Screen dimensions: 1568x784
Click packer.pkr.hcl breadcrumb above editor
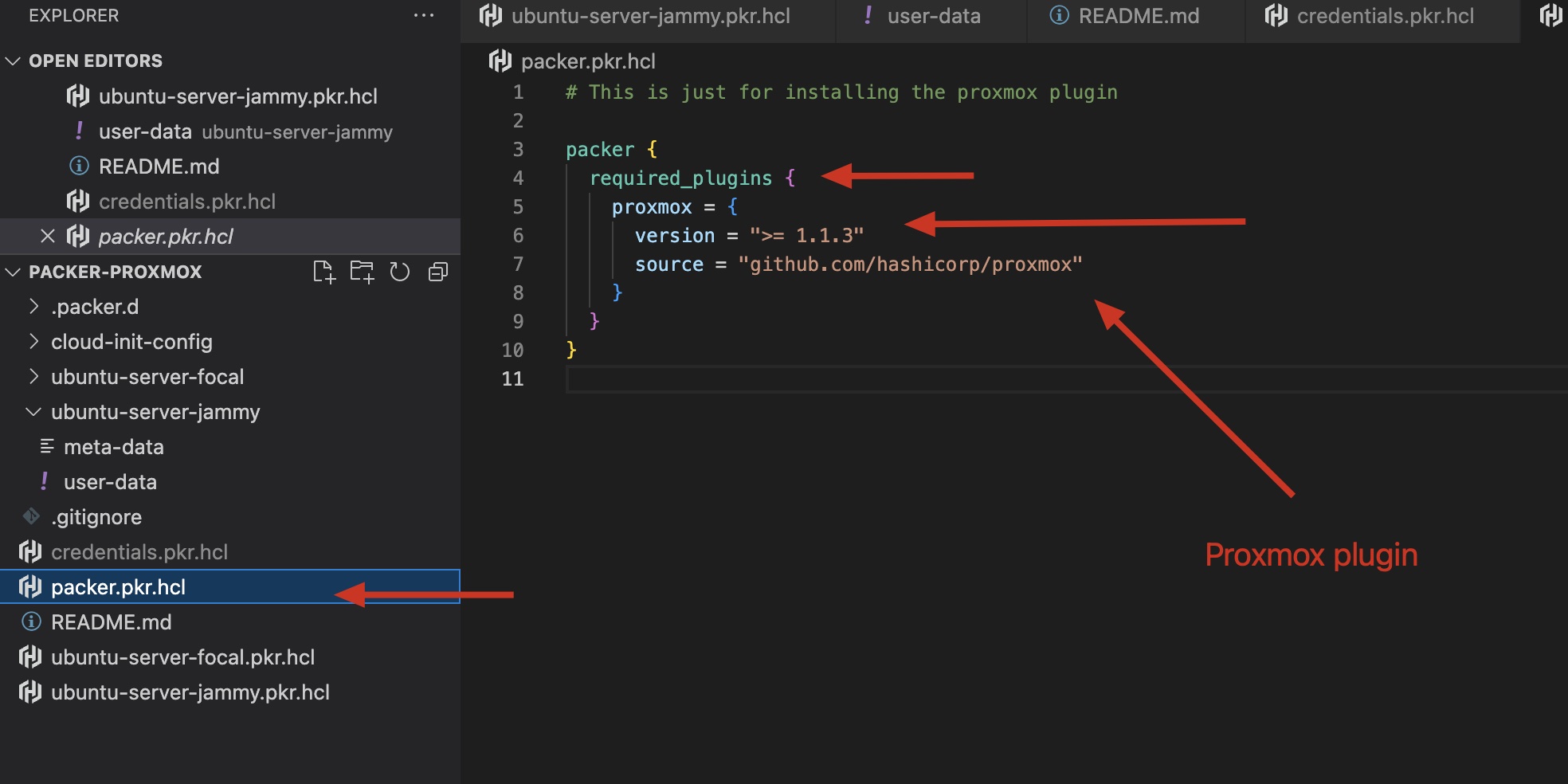tap(588, 61)
